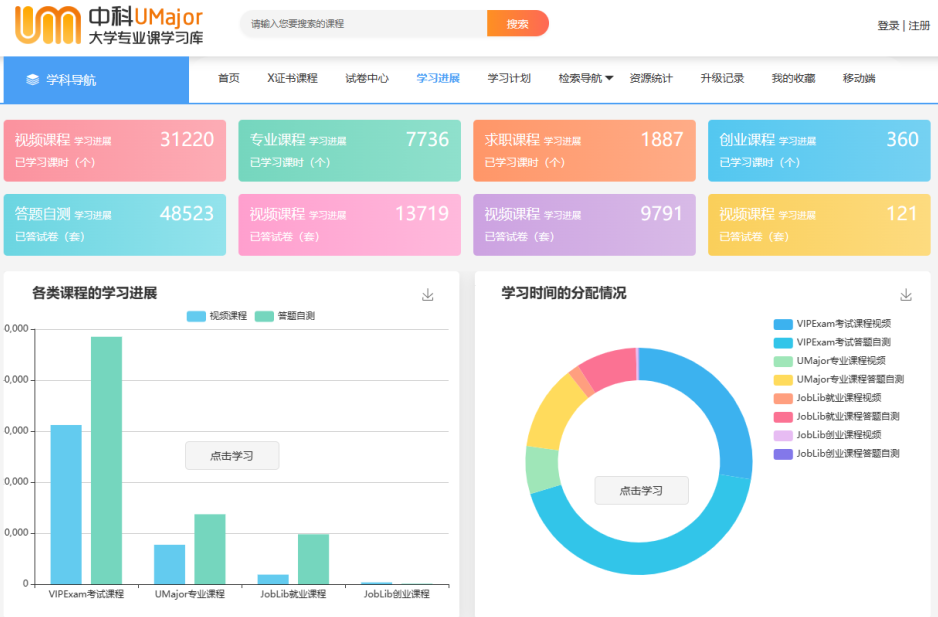
Task: Switch to 试卷中心 page
Action: 367,79
